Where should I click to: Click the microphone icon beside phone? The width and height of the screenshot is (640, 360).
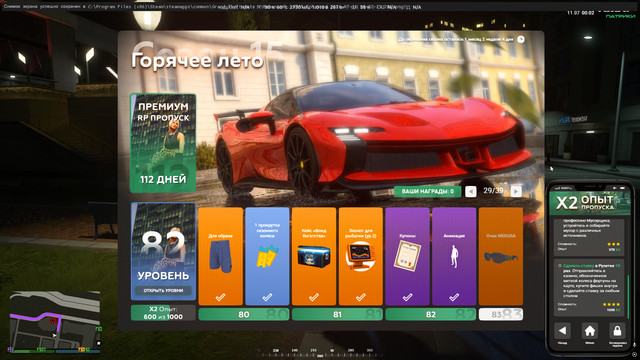(x=635, y=344)
